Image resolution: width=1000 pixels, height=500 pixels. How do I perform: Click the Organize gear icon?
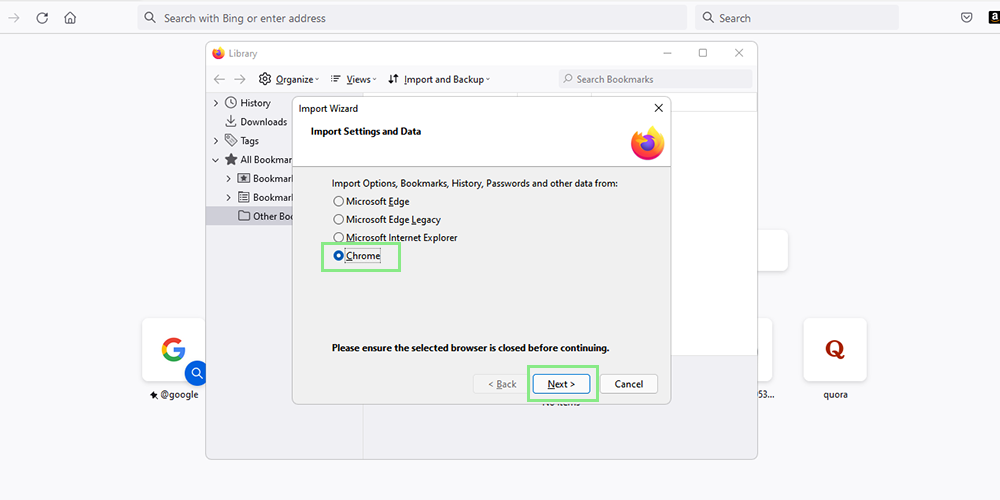[265, 79]
